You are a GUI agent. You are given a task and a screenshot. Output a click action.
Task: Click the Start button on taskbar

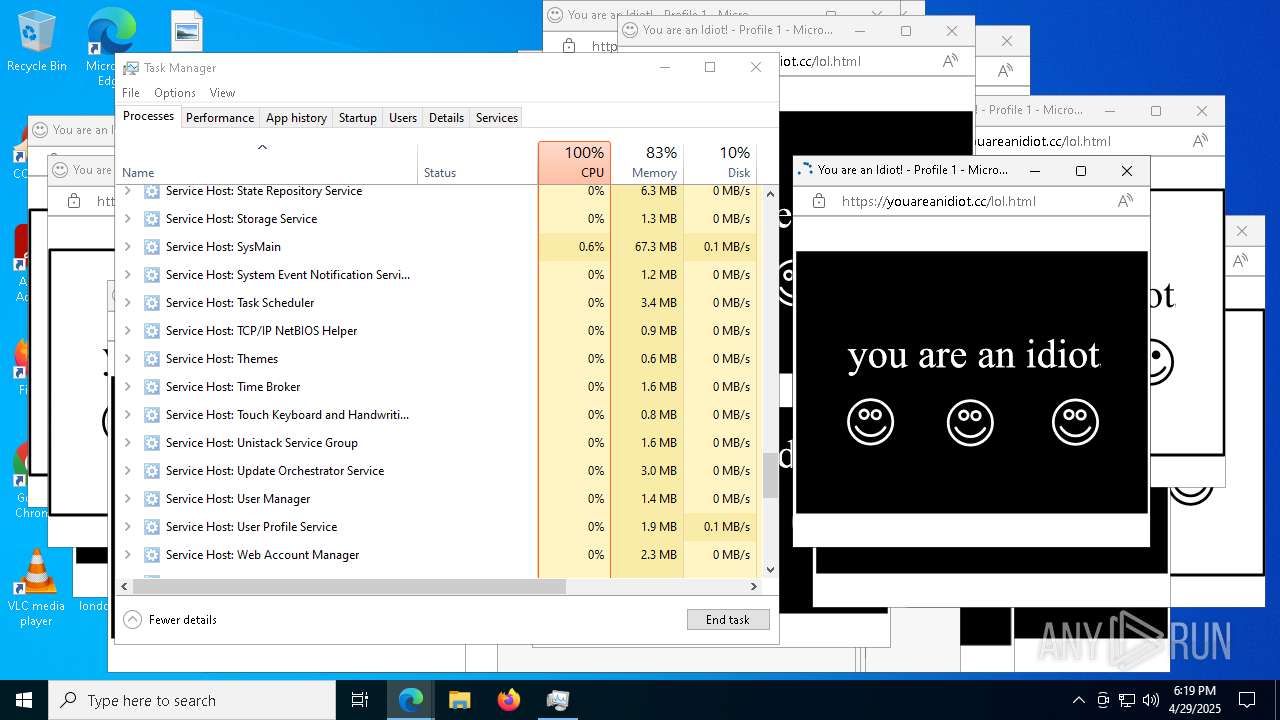point(24,700)
